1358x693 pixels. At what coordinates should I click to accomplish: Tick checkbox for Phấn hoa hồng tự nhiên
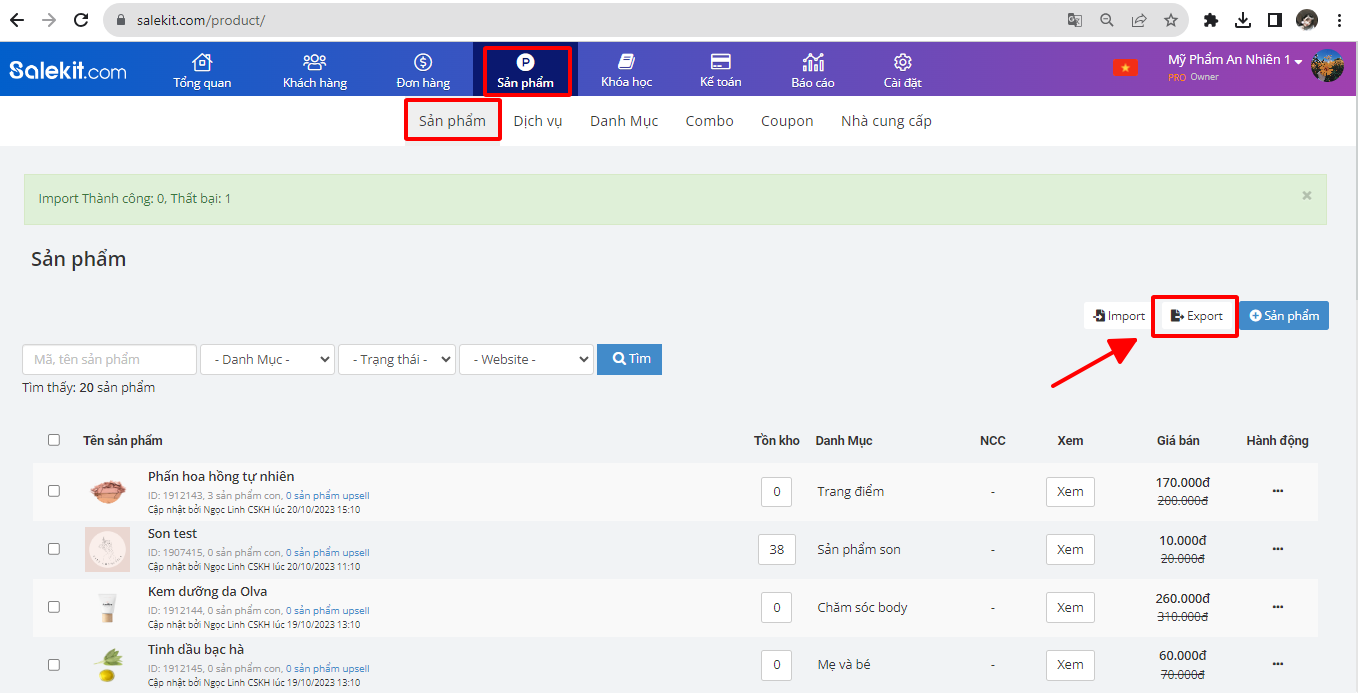click(54, 491)
